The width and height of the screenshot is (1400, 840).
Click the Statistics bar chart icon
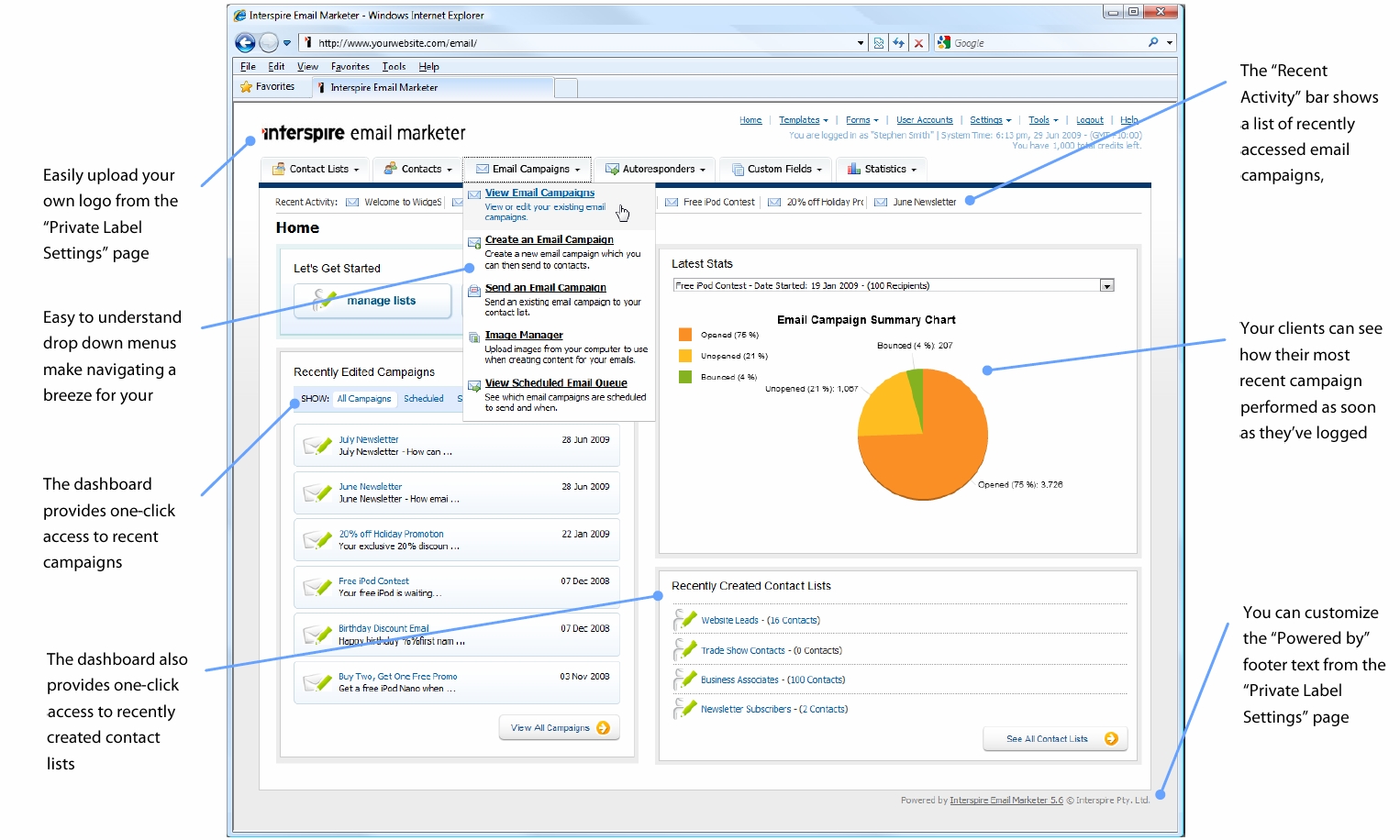(x=853, y=169)
